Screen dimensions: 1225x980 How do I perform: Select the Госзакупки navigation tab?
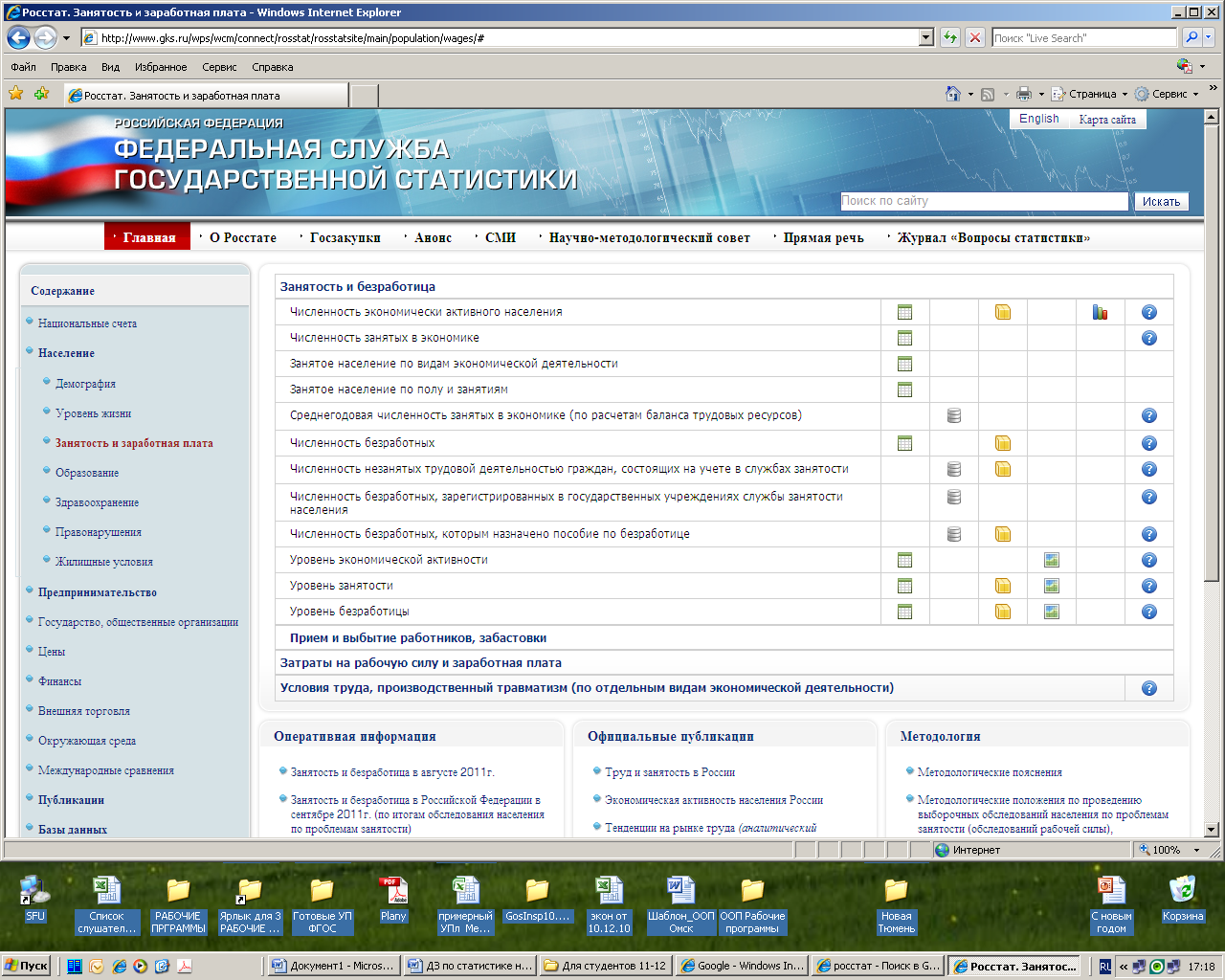345,237
